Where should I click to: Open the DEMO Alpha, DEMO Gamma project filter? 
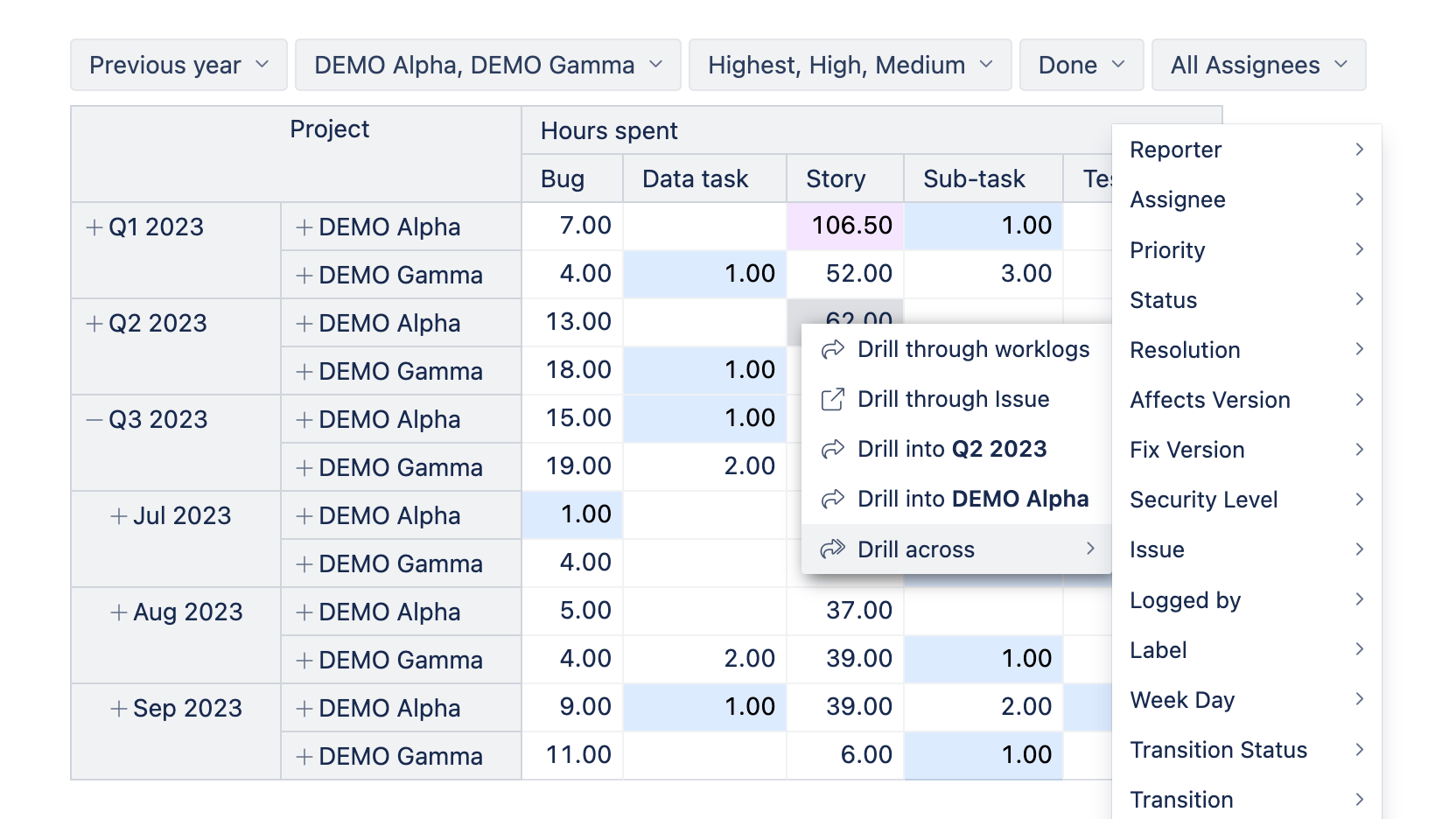click(487, 65)
